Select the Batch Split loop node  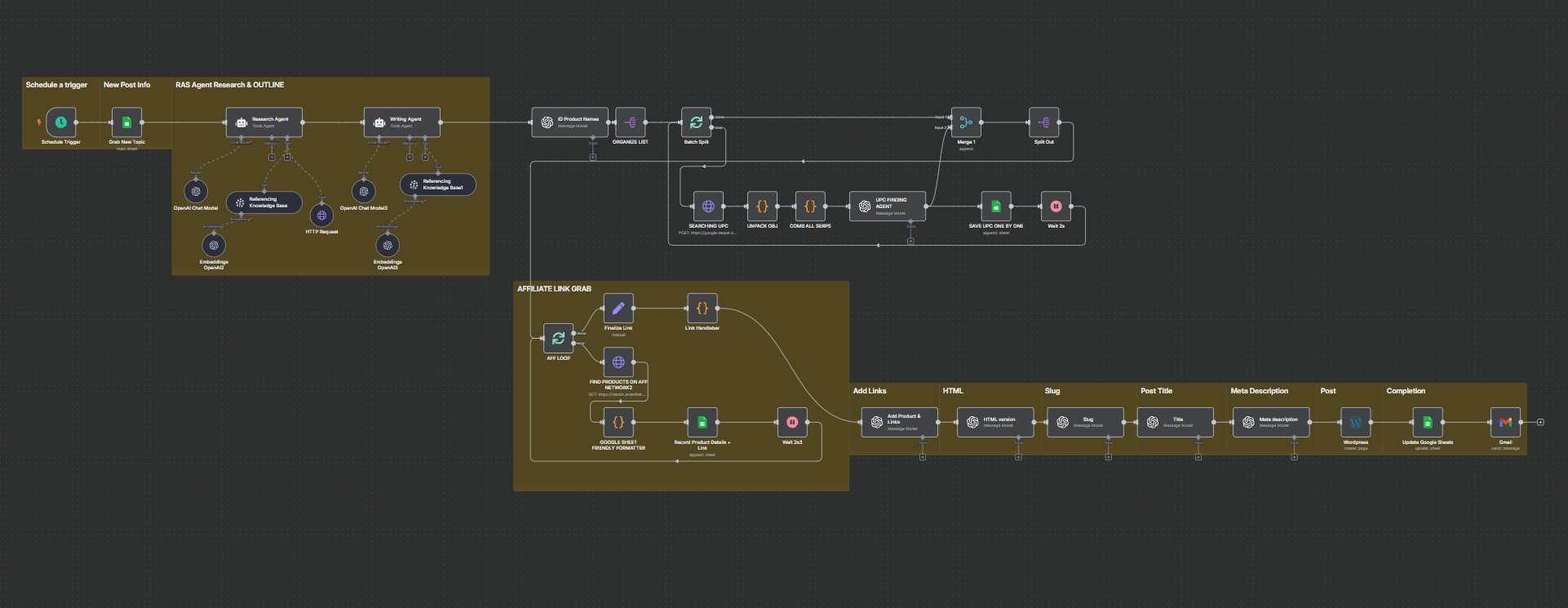697,122
